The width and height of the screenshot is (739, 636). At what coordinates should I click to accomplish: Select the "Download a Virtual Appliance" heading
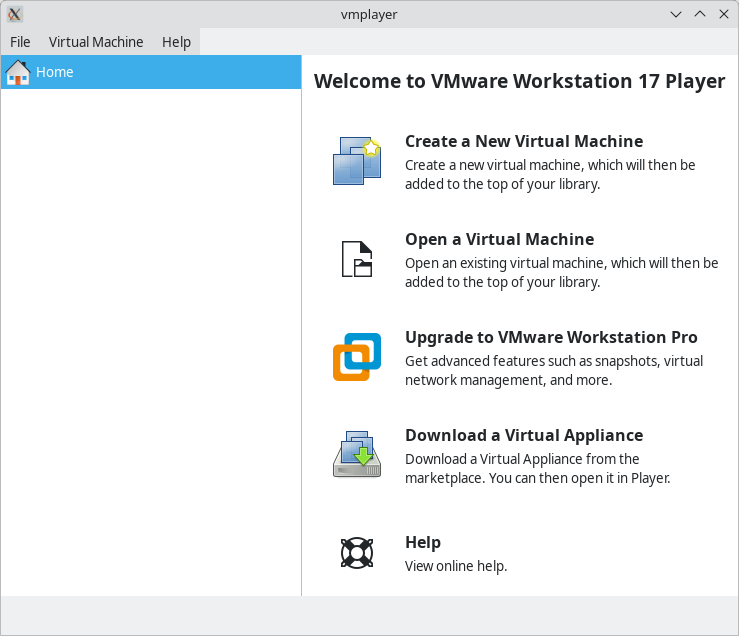523,435
